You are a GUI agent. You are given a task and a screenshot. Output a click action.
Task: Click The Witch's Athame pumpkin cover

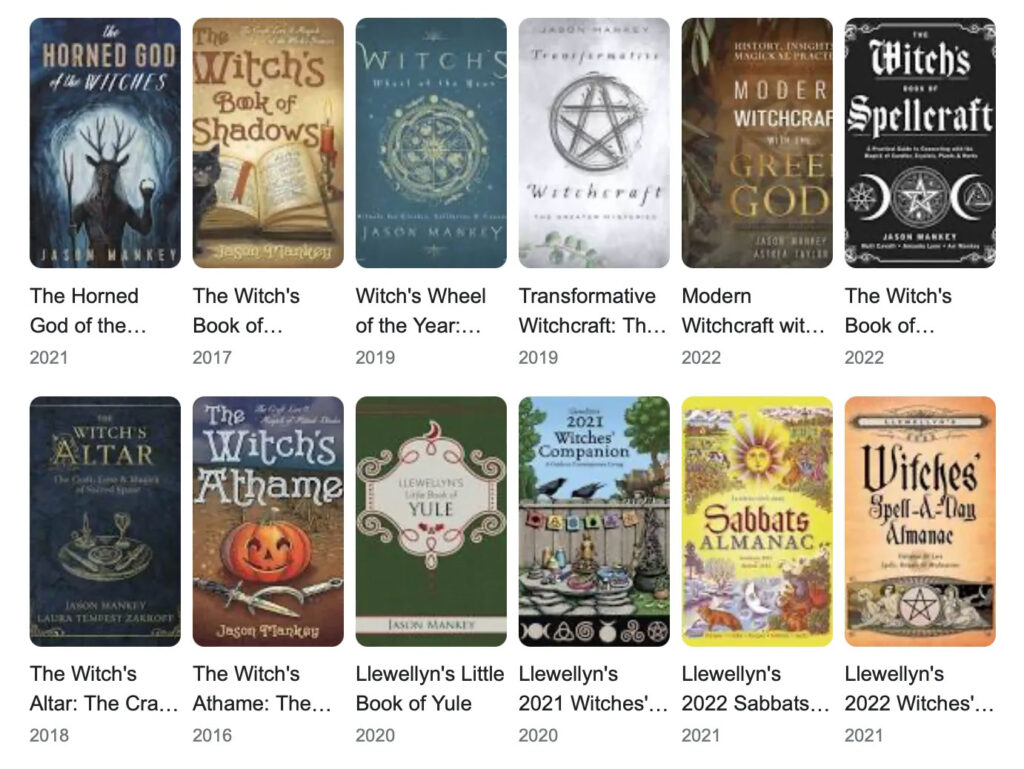click(268, 522)
